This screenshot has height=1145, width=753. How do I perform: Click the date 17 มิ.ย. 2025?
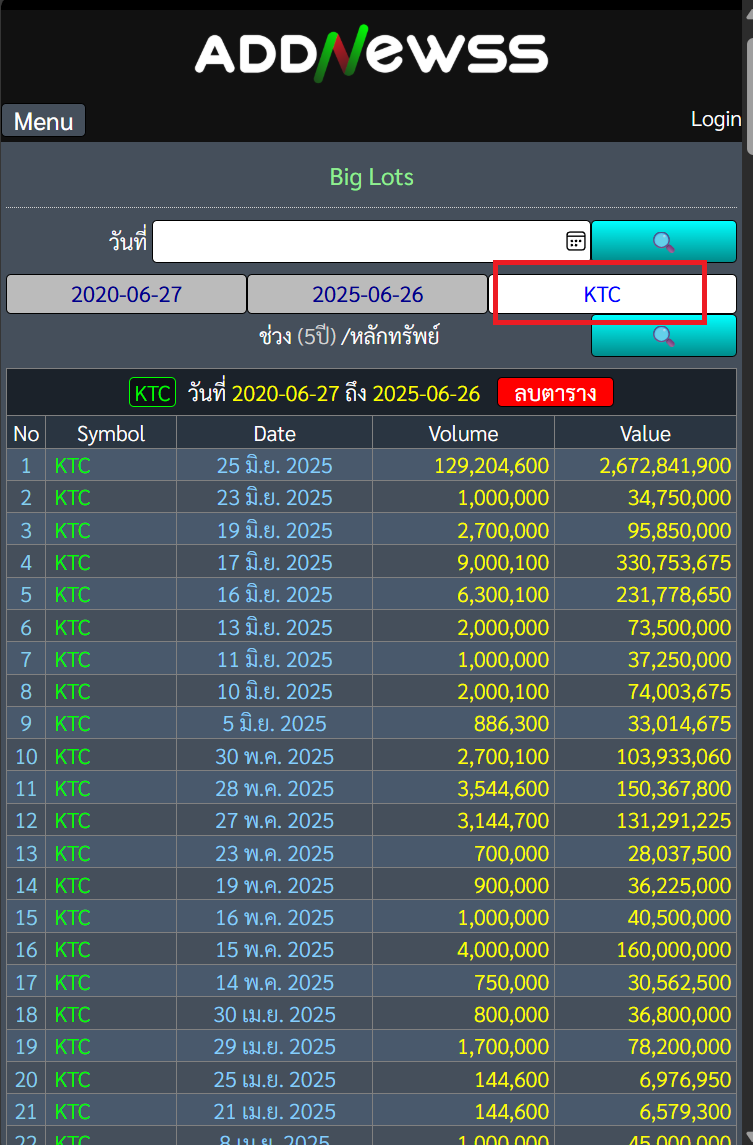(275, 562)
